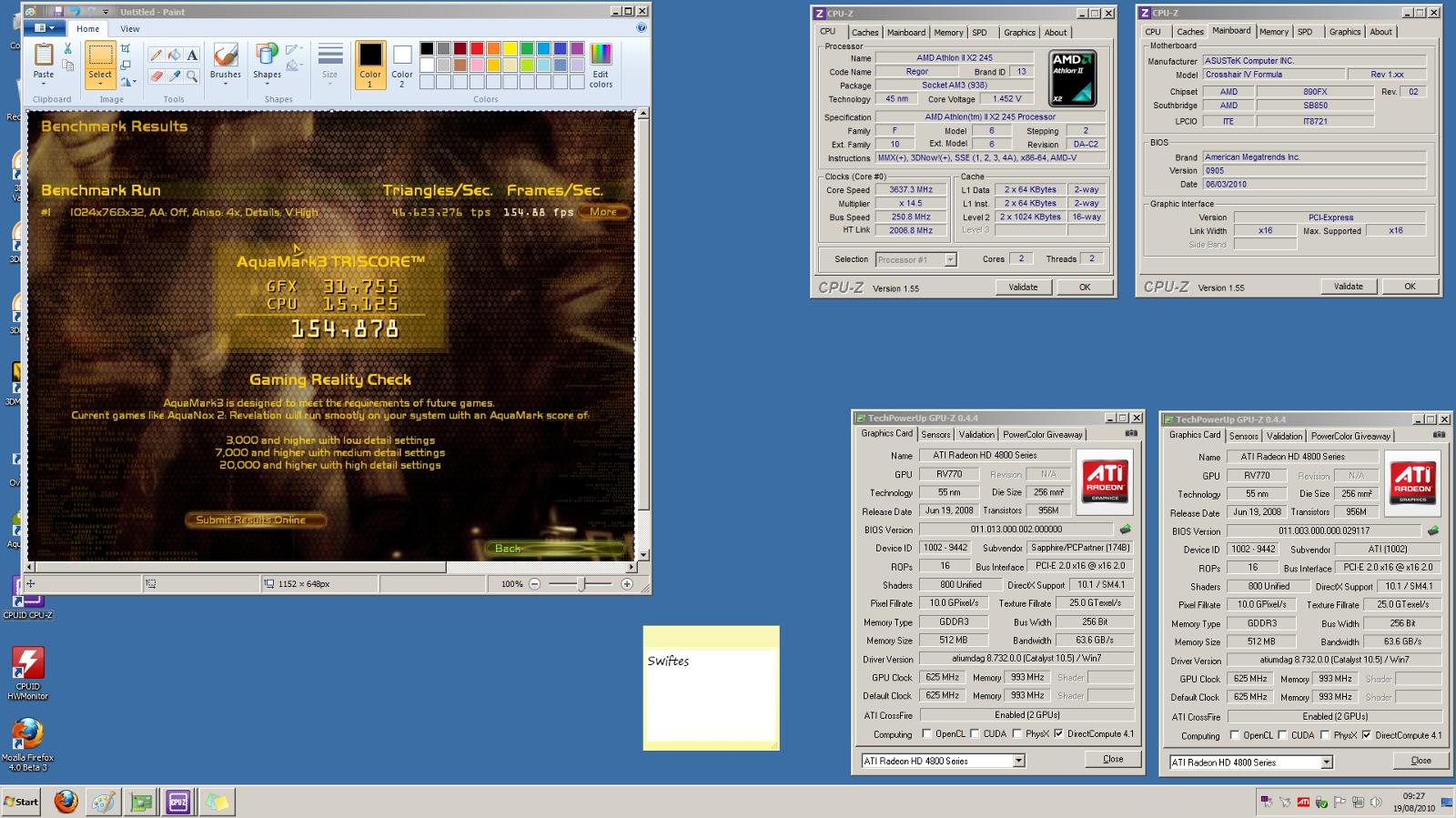Toggle PhysX checkbox in right GPU-Z
Image resolution: width=1456 pixels, height=818 pixels.
1324,735
